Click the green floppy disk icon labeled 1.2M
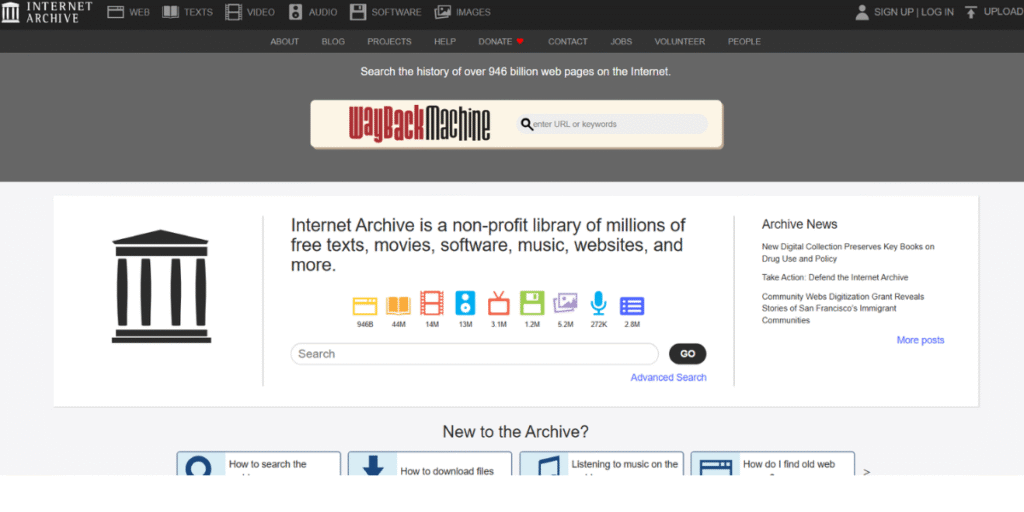 pos(532,304)
